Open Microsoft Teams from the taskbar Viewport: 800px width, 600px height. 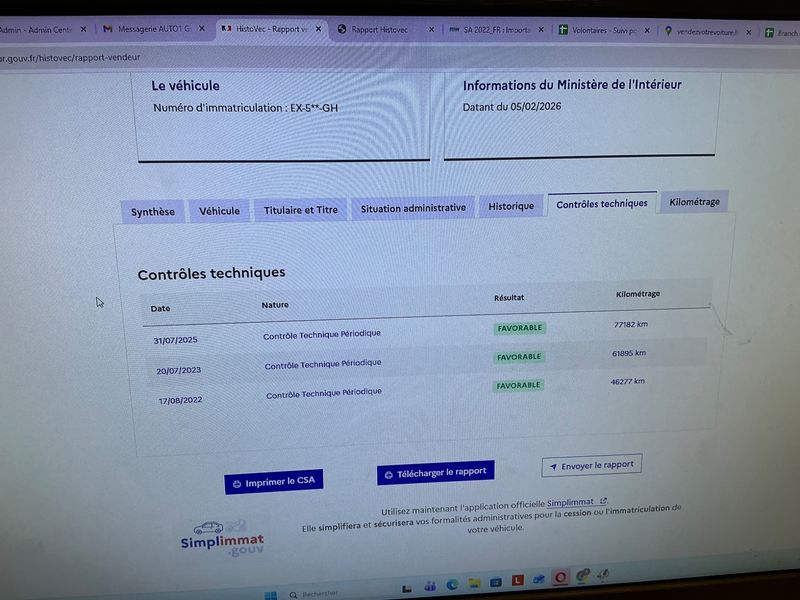coord(430,584)
